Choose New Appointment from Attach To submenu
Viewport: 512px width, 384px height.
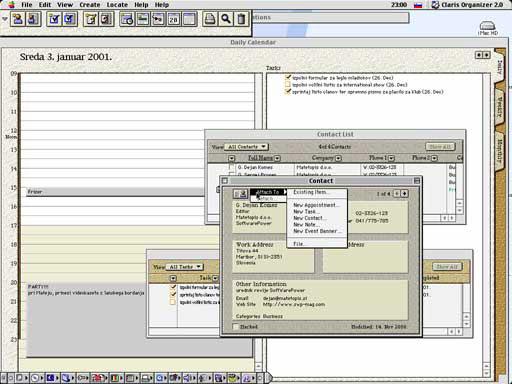tap(315, 205)
